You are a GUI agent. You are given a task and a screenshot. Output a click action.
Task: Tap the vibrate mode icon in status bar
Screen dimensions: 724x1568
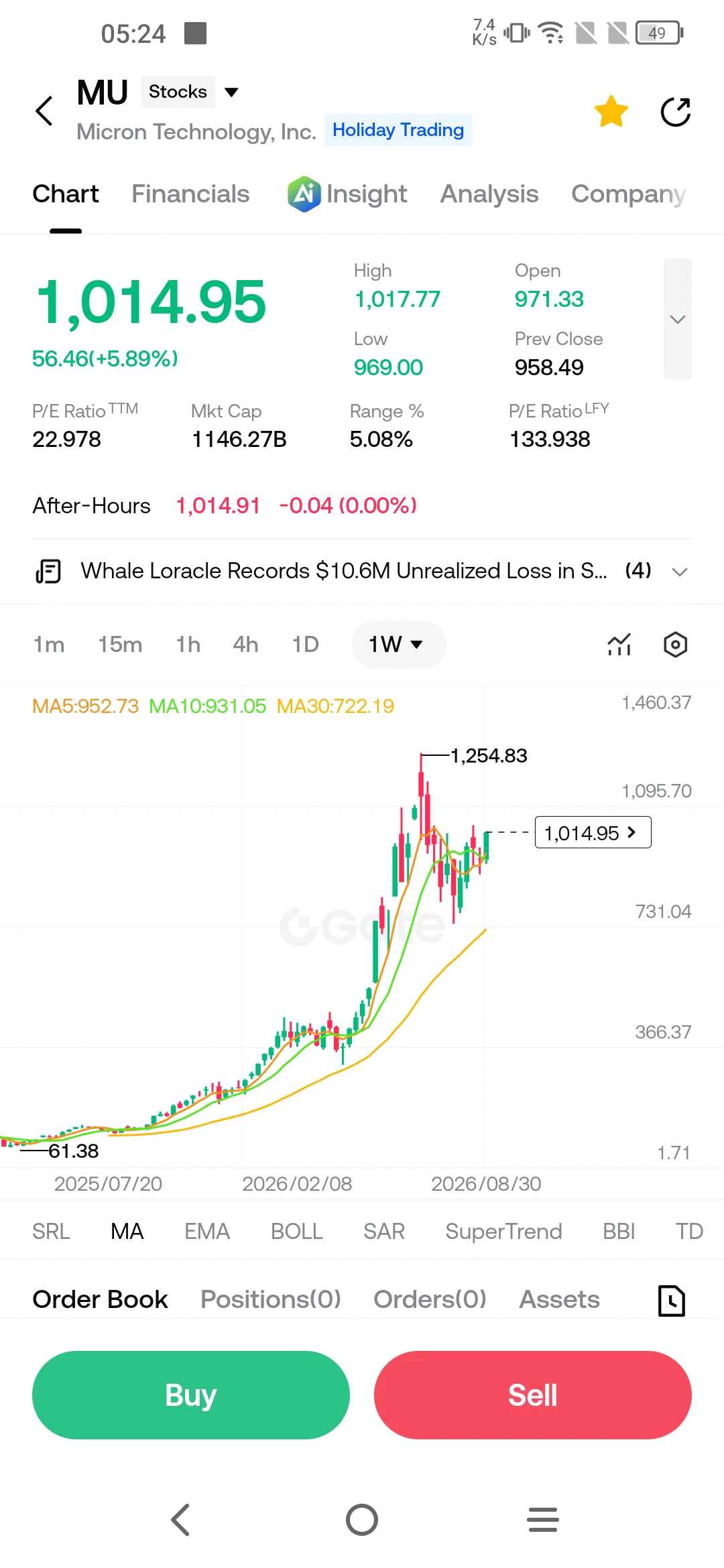tap(517, 33)
